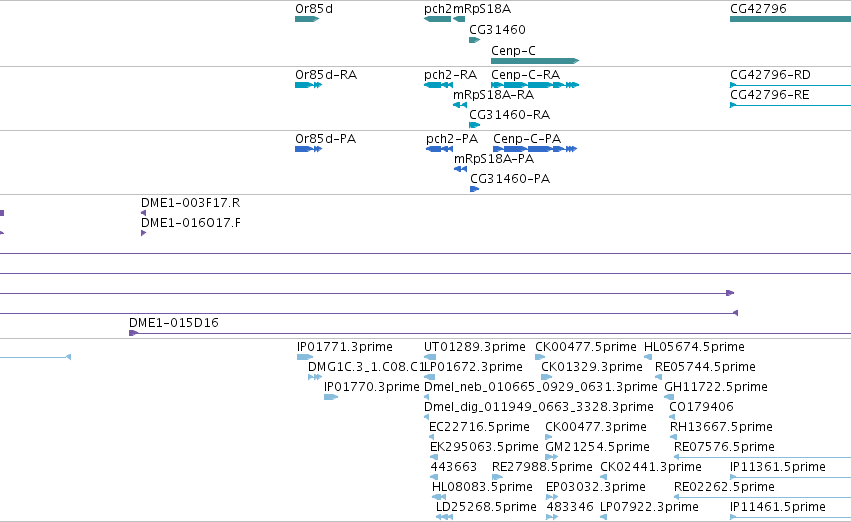Select the Cenp-C-RA transcript glyph

[x=535, y=85]
